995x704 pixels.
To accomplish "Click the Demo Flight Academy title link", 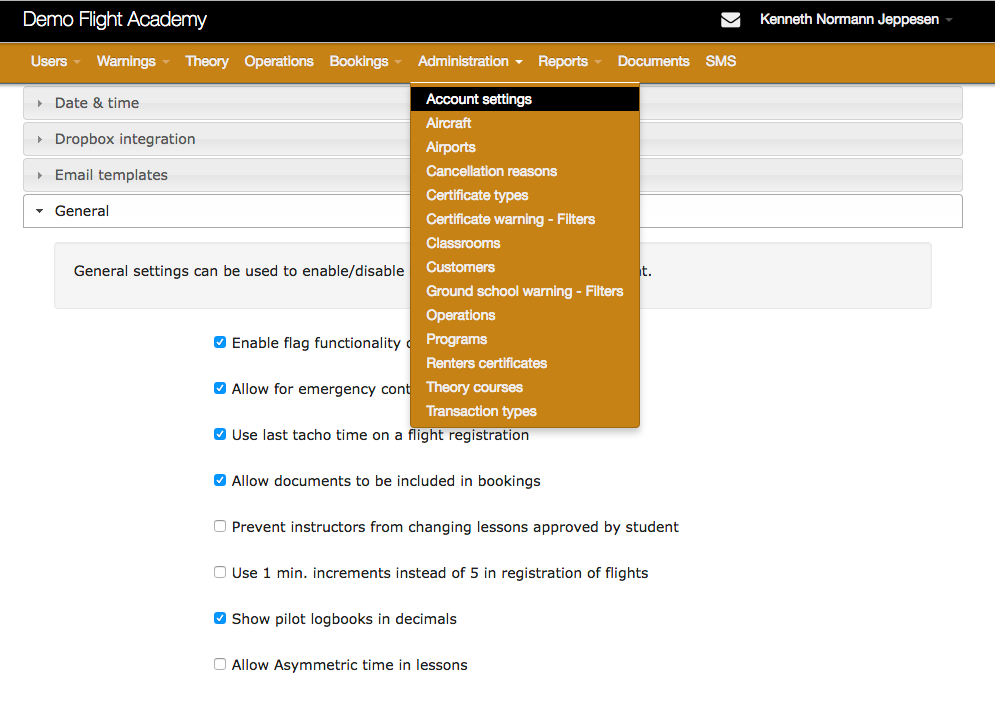I will [x=115, y=20].
